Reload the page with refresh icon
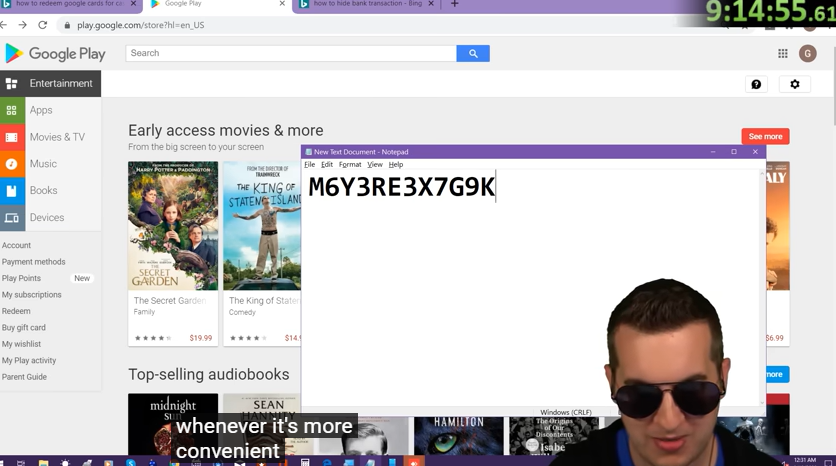 pyautogui.click(x=42, y=25)
